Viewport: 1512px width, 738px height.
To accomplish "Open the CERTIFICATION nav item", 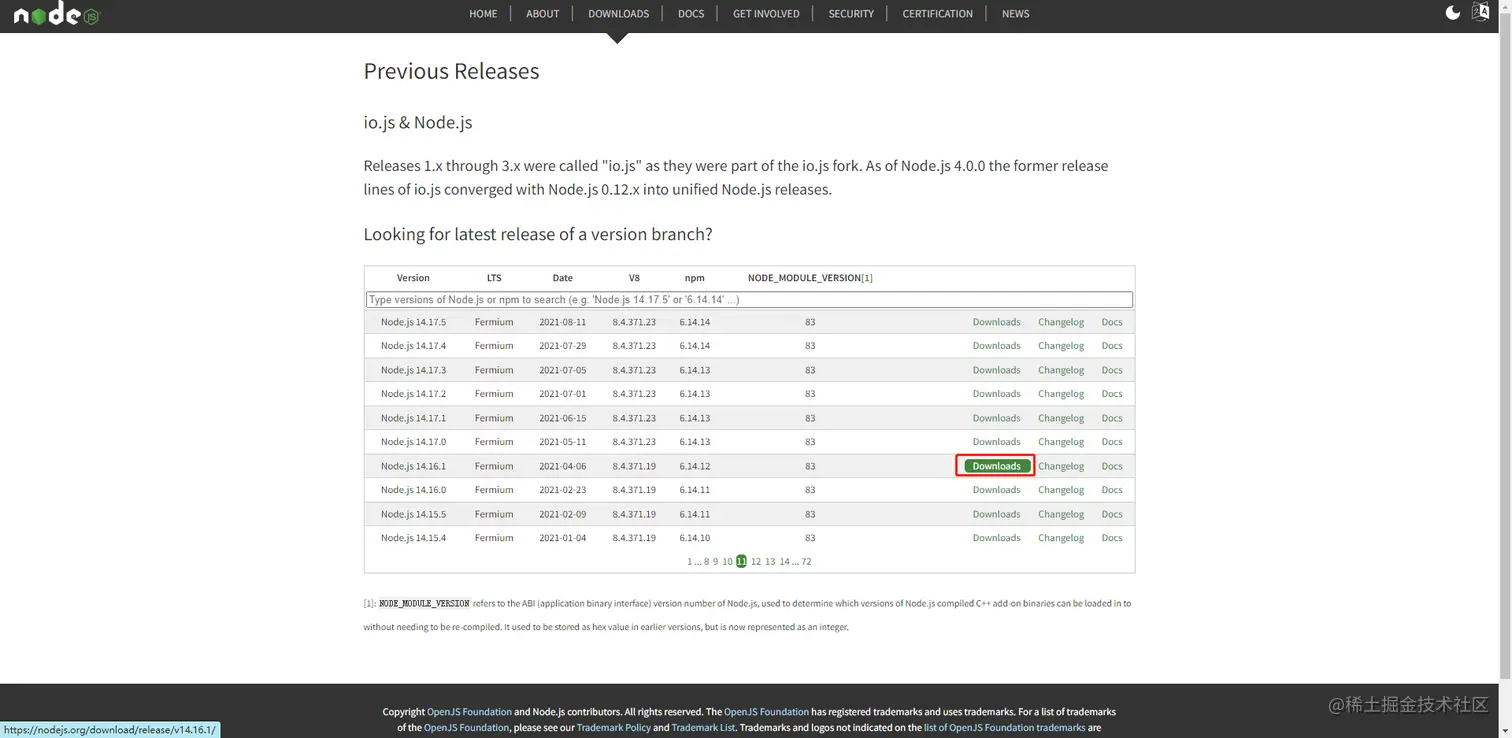I will (x=938, y=14).
